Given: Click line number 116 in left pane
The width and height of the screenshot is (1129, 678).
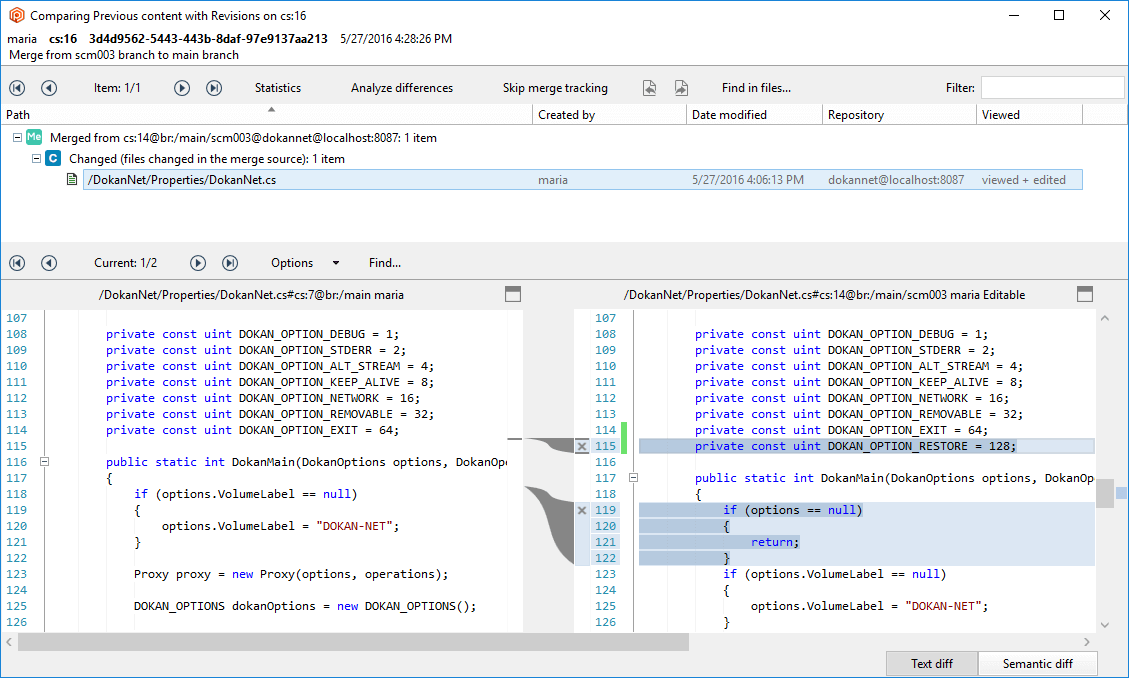Looking at the screenshot, I should 17,462.
